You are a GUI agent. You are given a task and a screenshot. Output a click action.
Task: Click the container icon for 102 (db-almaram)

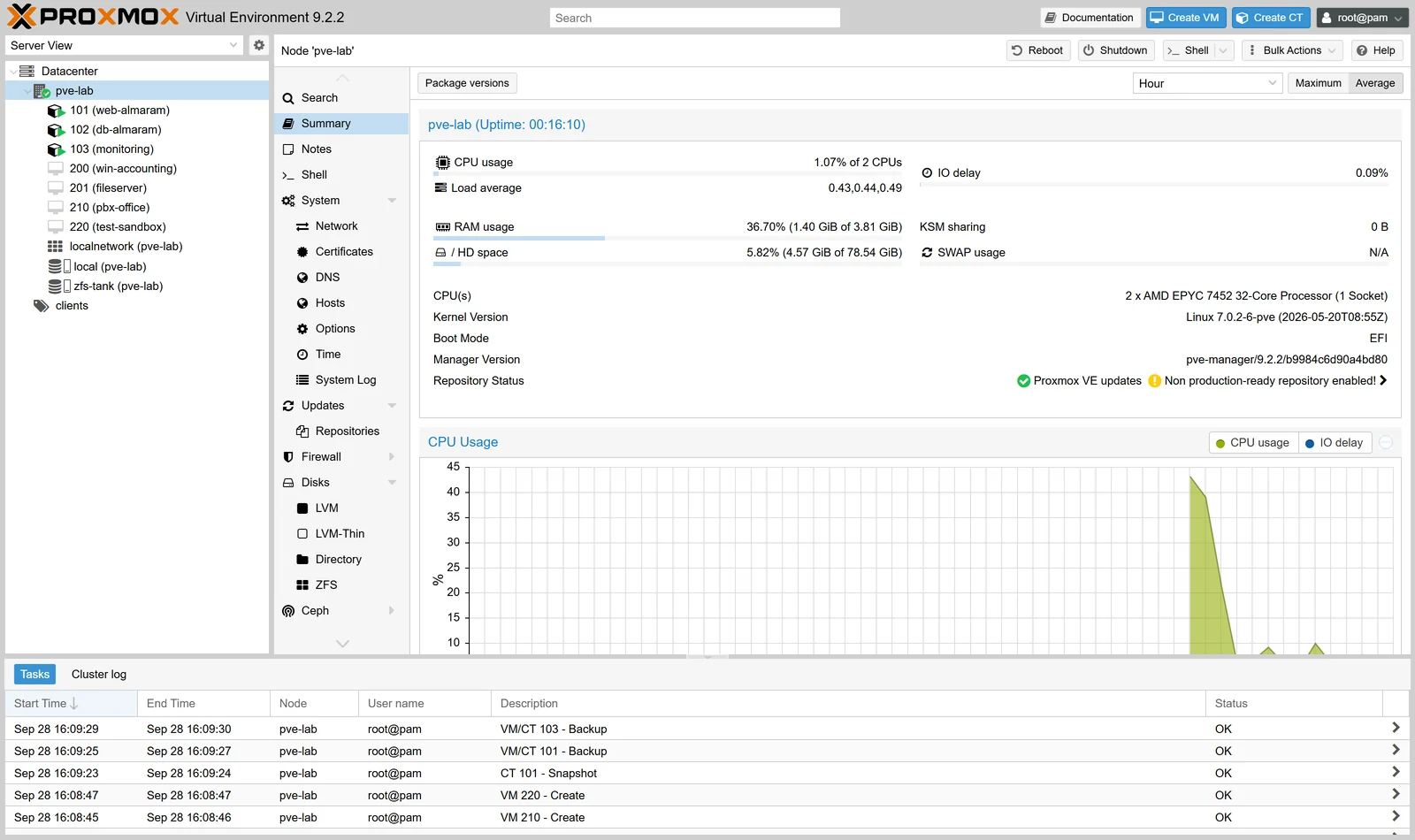[x=56, y=130]
